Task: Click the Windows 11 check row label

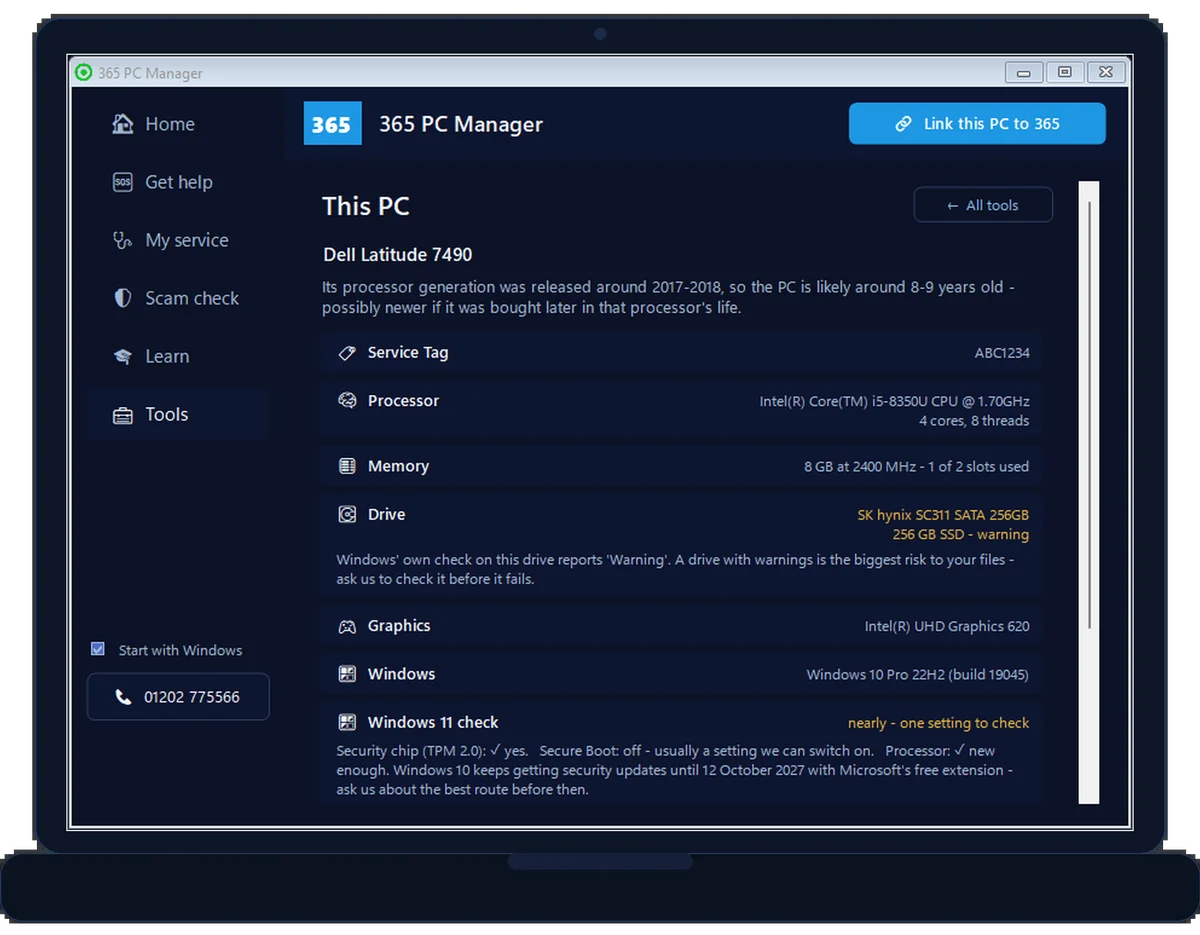Action: coord(433,722)
